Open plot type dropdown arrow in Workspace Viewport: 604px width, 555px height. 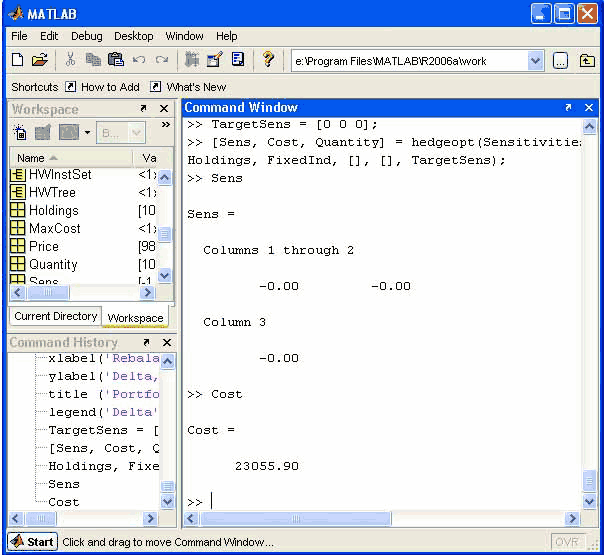[87, 133]
